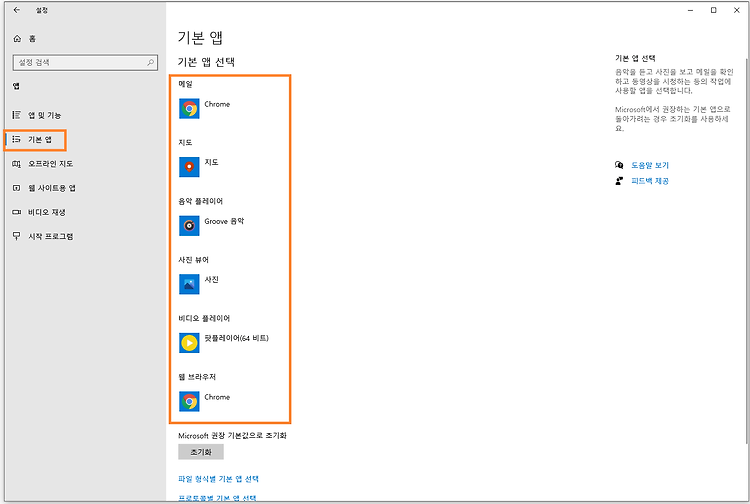Minimize the Settings window
Image resolution: width=750 pixels, height=504 pixels.
[690, 10]
